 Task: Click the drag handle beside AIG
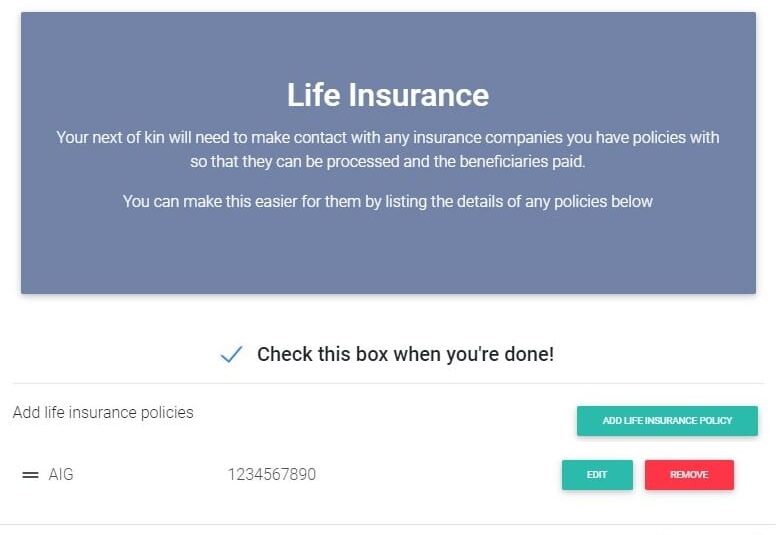click(30, 475)
